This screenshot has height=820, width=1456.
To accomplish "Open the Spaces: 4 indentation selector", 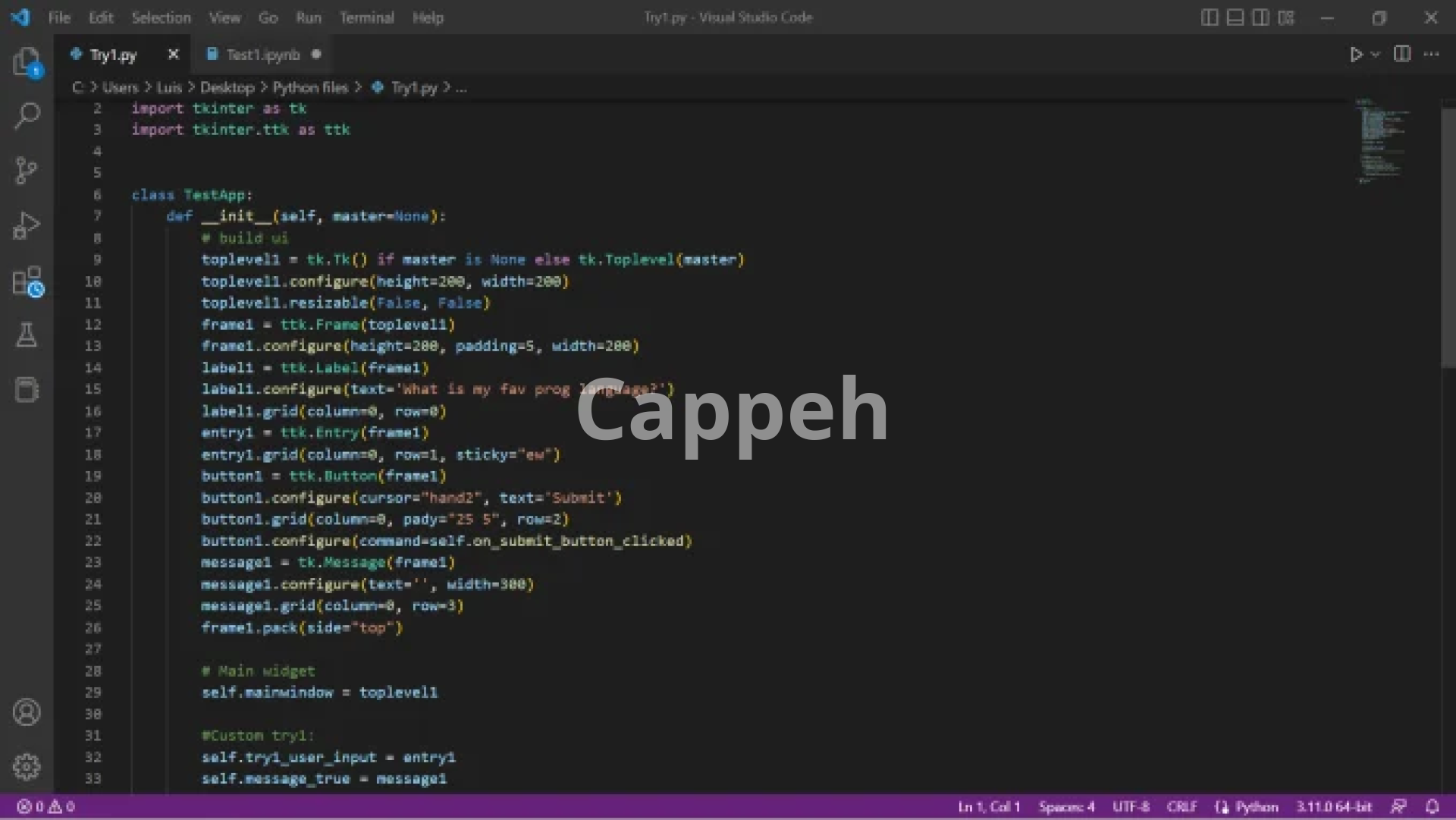I will (1066, 806).
